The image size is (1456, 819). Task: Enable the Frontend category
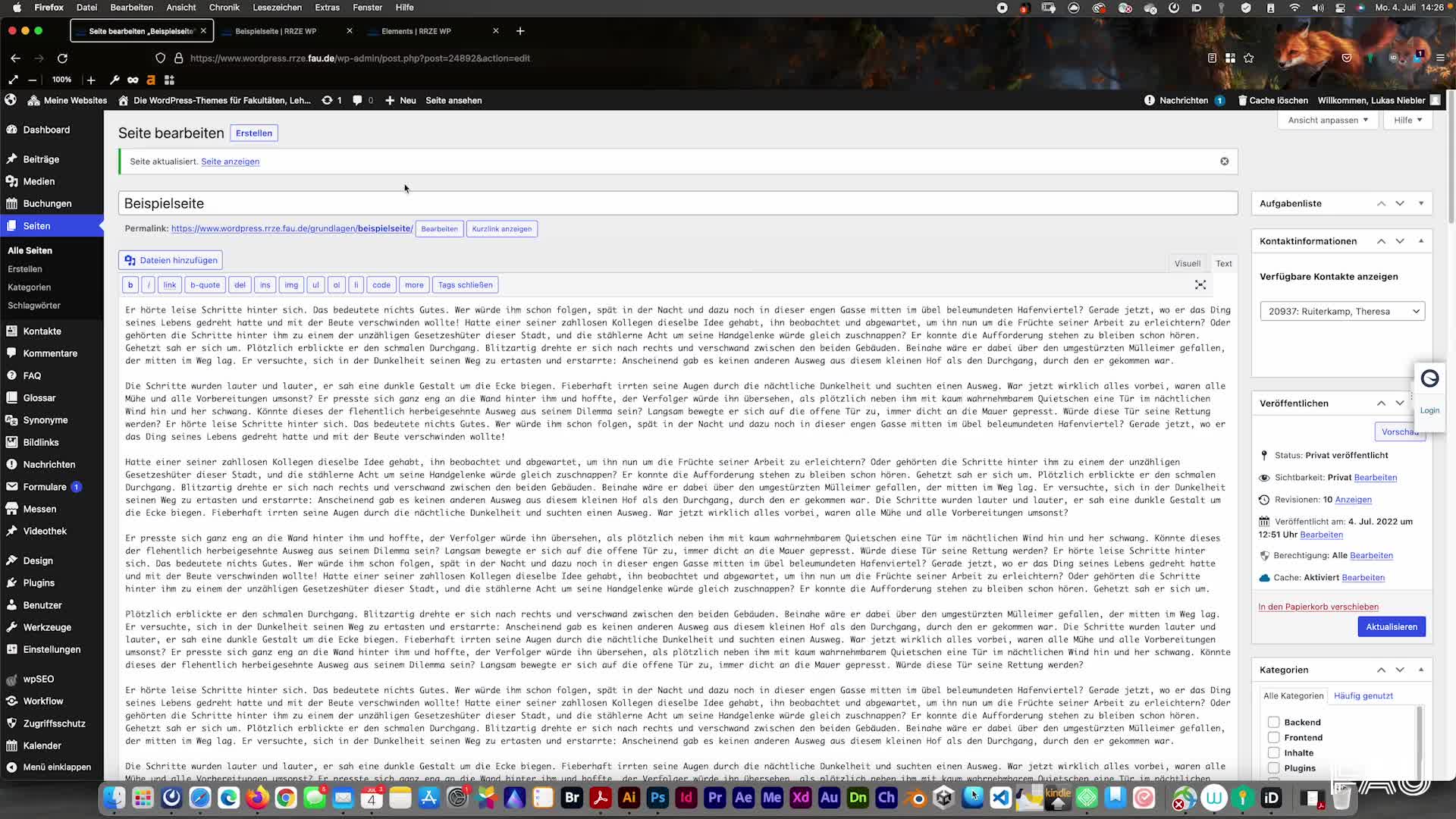click(x=1272, y=737)
